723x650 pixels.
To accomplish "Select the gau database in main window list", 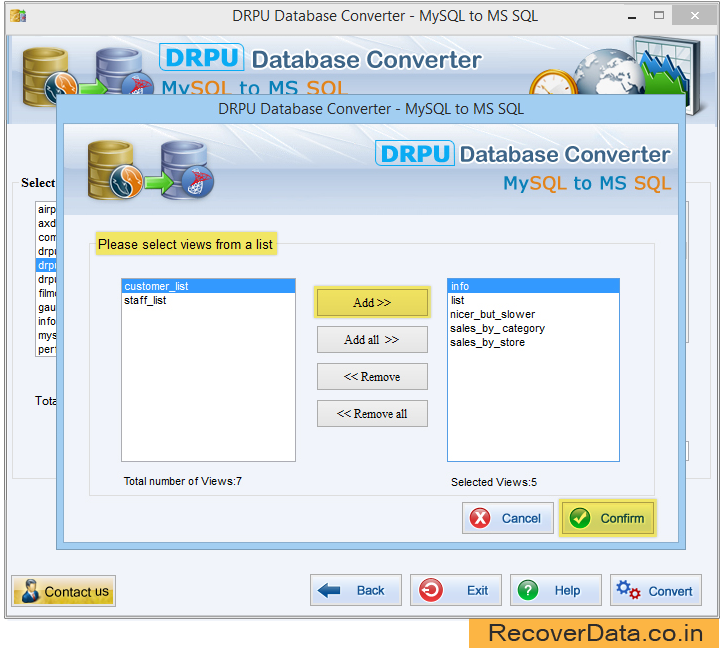I will [46, 307].
